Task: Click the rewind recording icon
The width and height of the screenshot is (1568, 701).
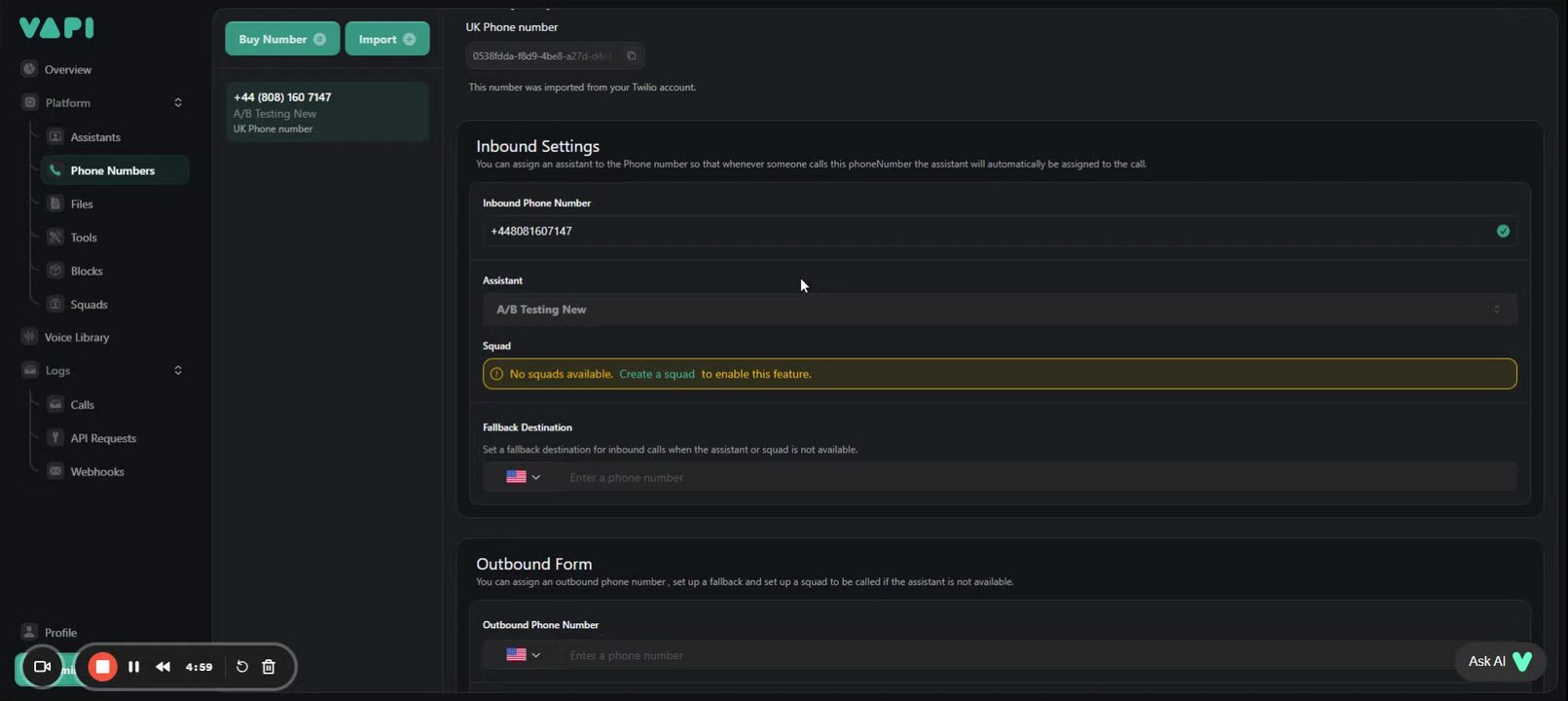Action: (x=163, y=667)
